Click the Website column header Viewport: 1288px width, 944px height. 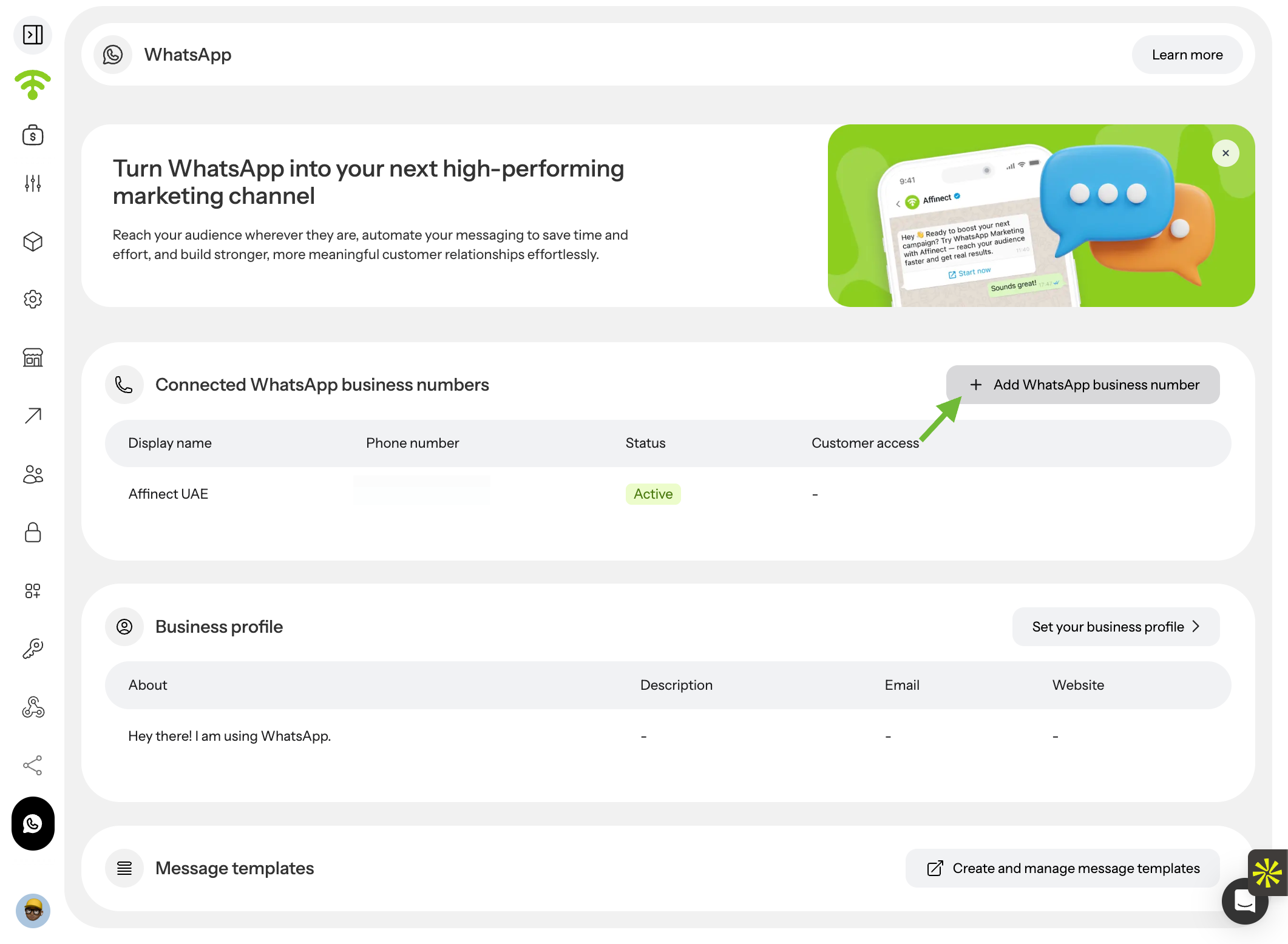(x=1078, y=685)
